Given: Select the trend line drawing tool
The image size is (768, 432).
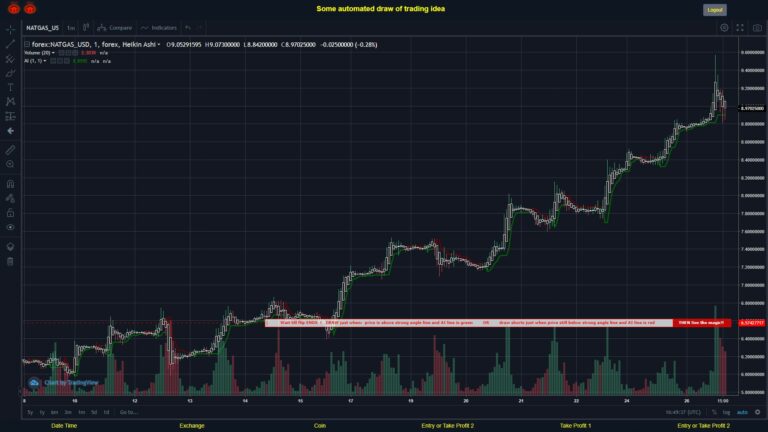Looking at the screenshot, I should (10, 45).
